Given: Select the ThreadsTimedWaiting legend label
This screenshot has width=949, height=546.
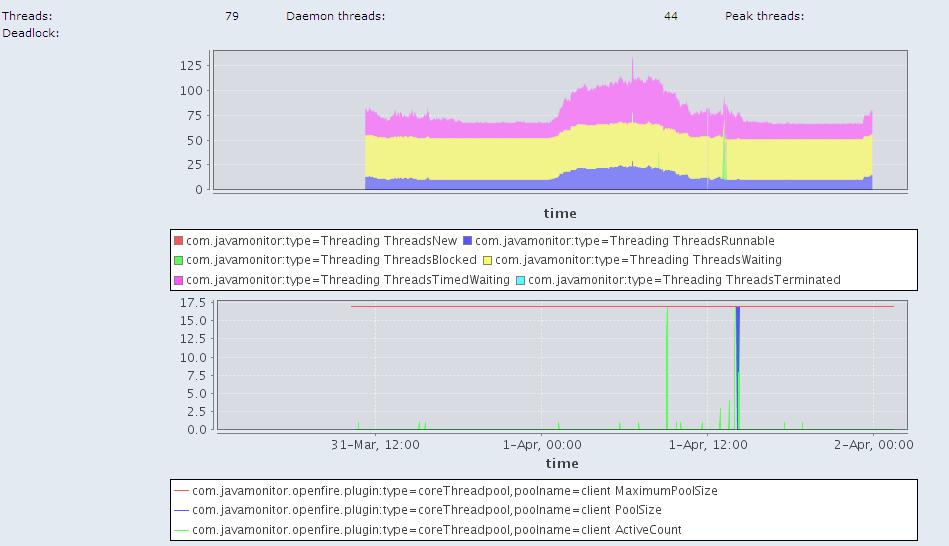Looking at the screenshot, I should 347,280.
